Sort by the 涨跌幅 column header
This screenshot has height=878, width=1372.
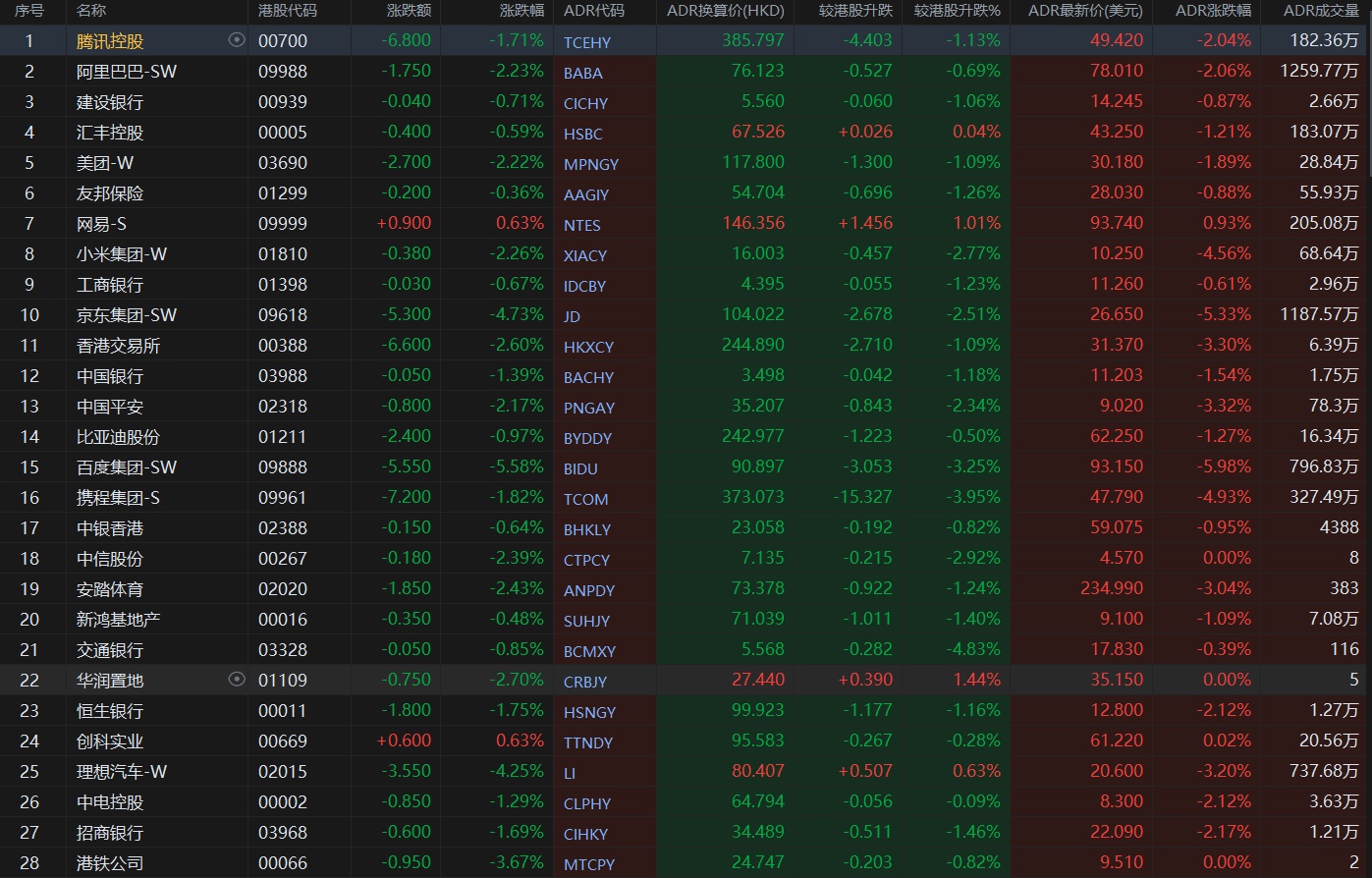(521, 11)
